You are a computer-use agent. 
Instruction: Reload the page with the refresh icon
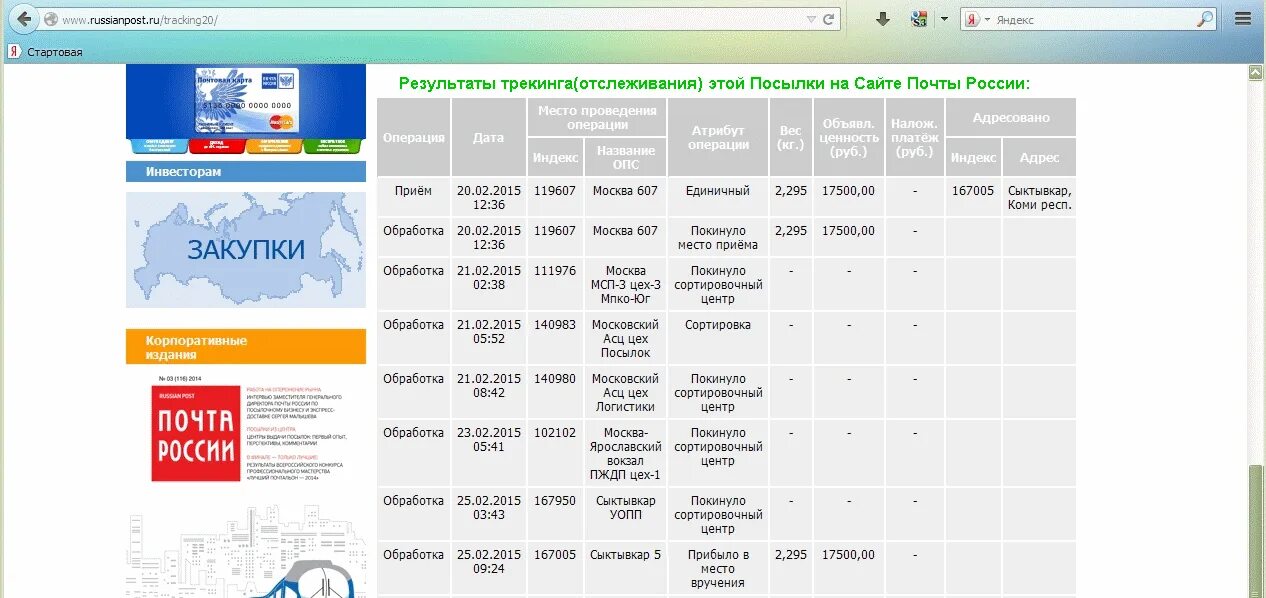pyautogui.click(x=828, y=19)
